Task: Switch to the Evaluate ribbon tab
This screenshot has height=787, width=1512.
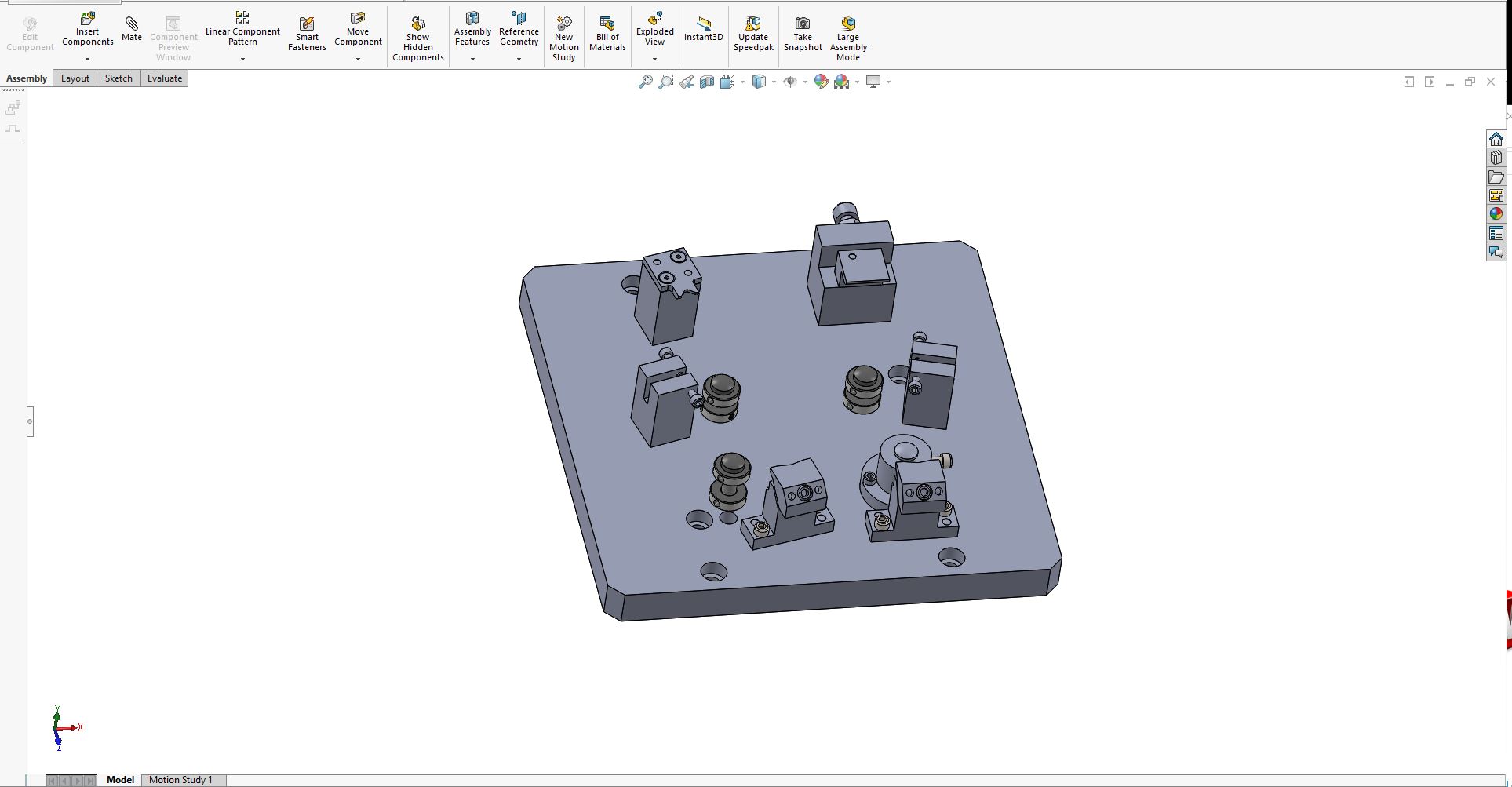Action: [x=165, y=78]
